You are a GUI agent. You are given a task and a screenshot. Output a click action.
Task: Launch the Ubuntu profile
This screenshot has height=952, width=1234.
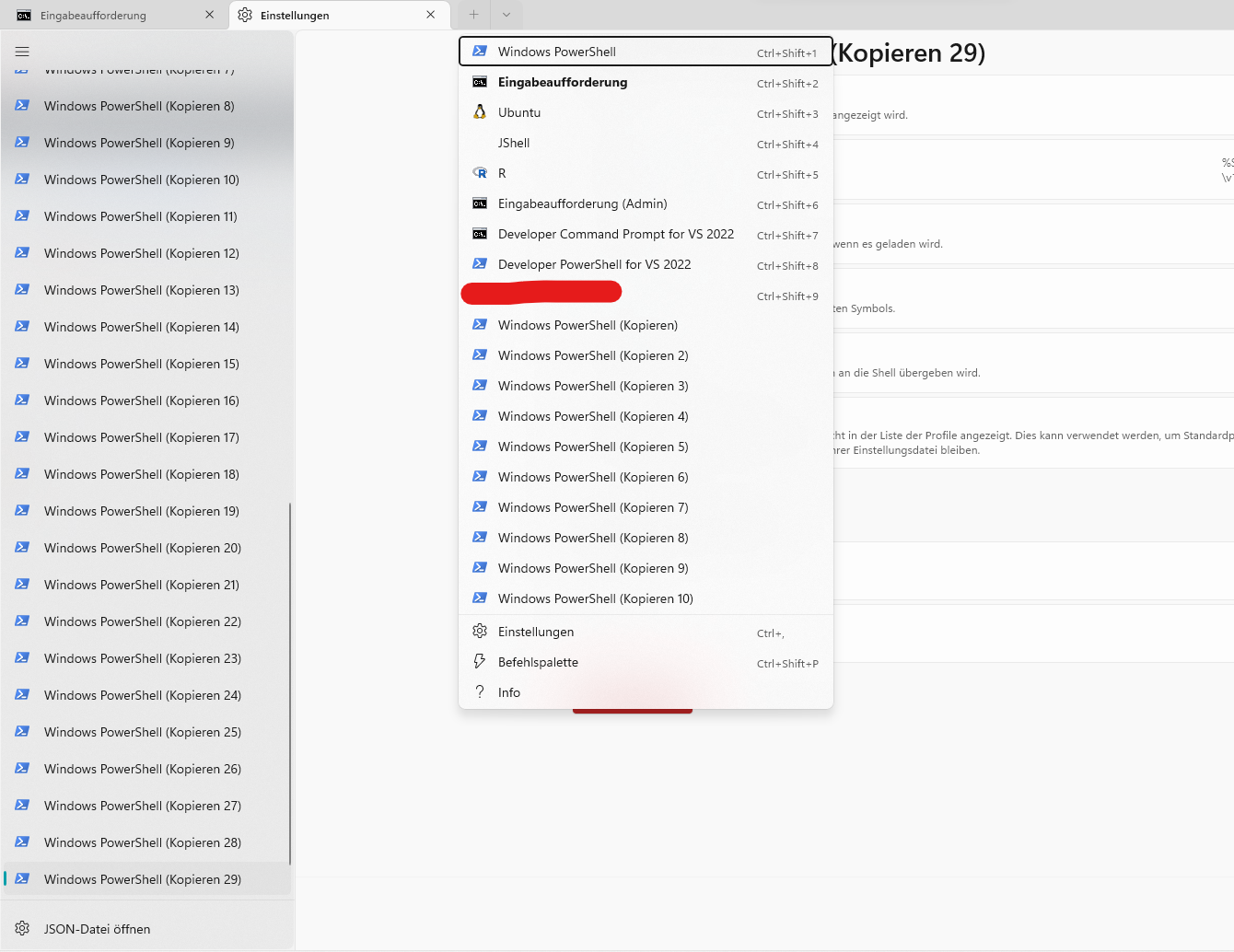pyautogui.click(x=646, y=112)
